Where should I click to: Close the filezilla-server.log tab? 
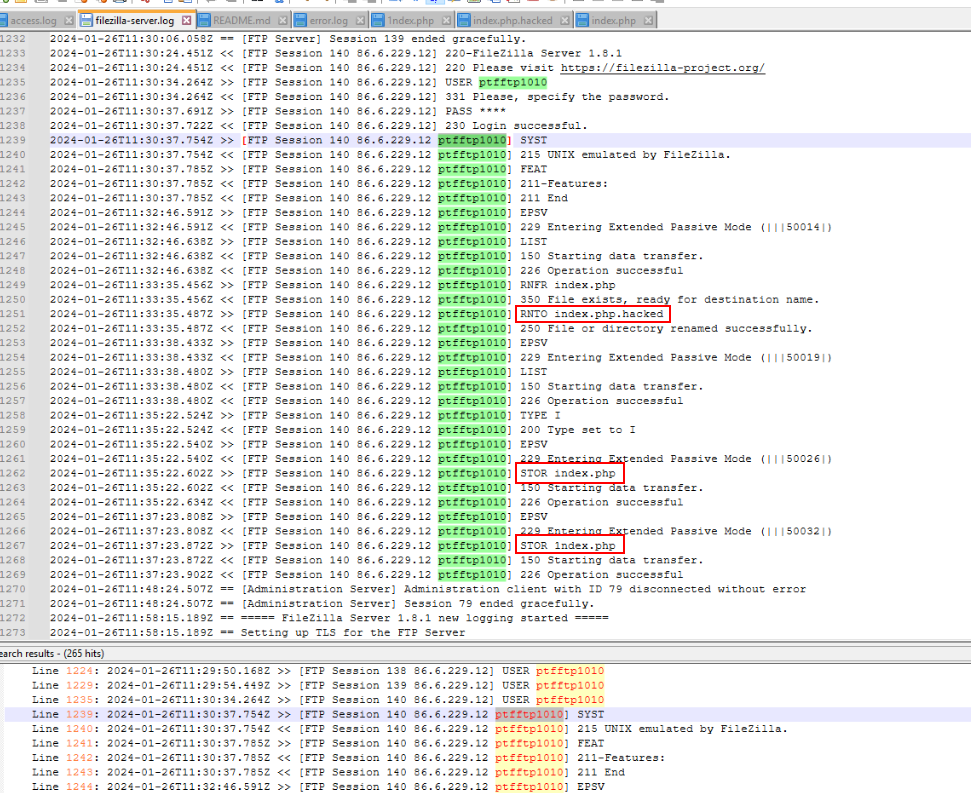[186, 20]
